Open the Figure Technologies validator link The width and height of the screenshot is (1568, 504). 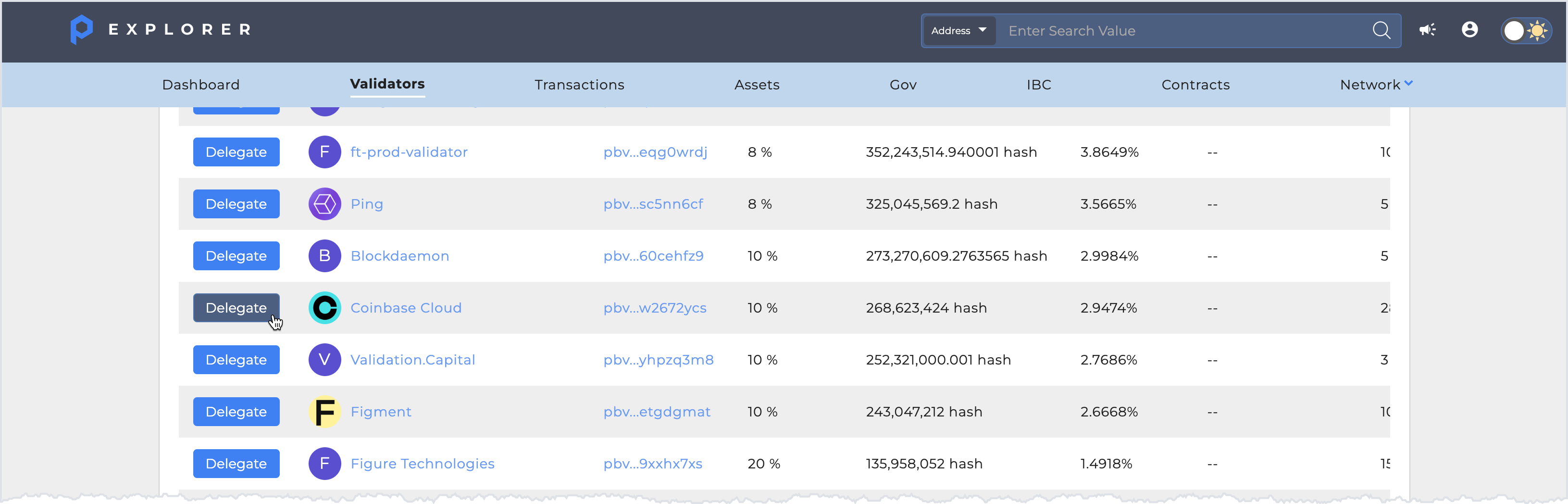coord(423,464)
